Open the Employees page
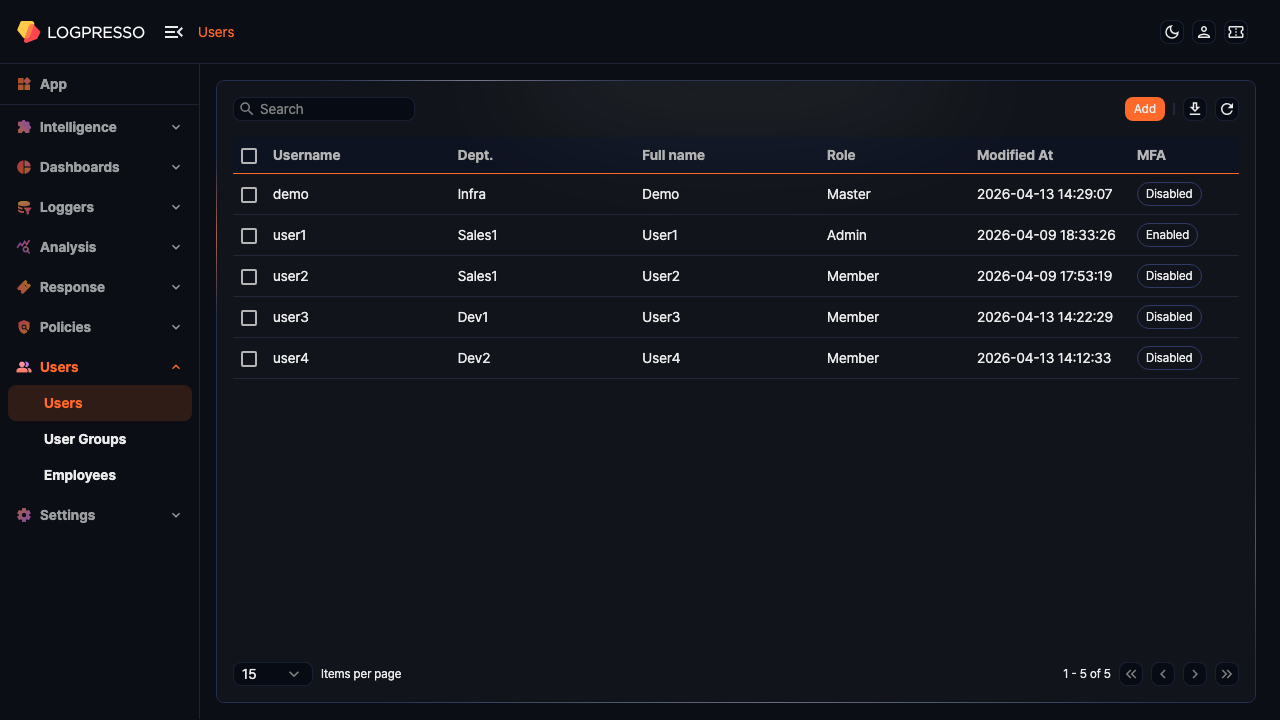 click(80, 475)
